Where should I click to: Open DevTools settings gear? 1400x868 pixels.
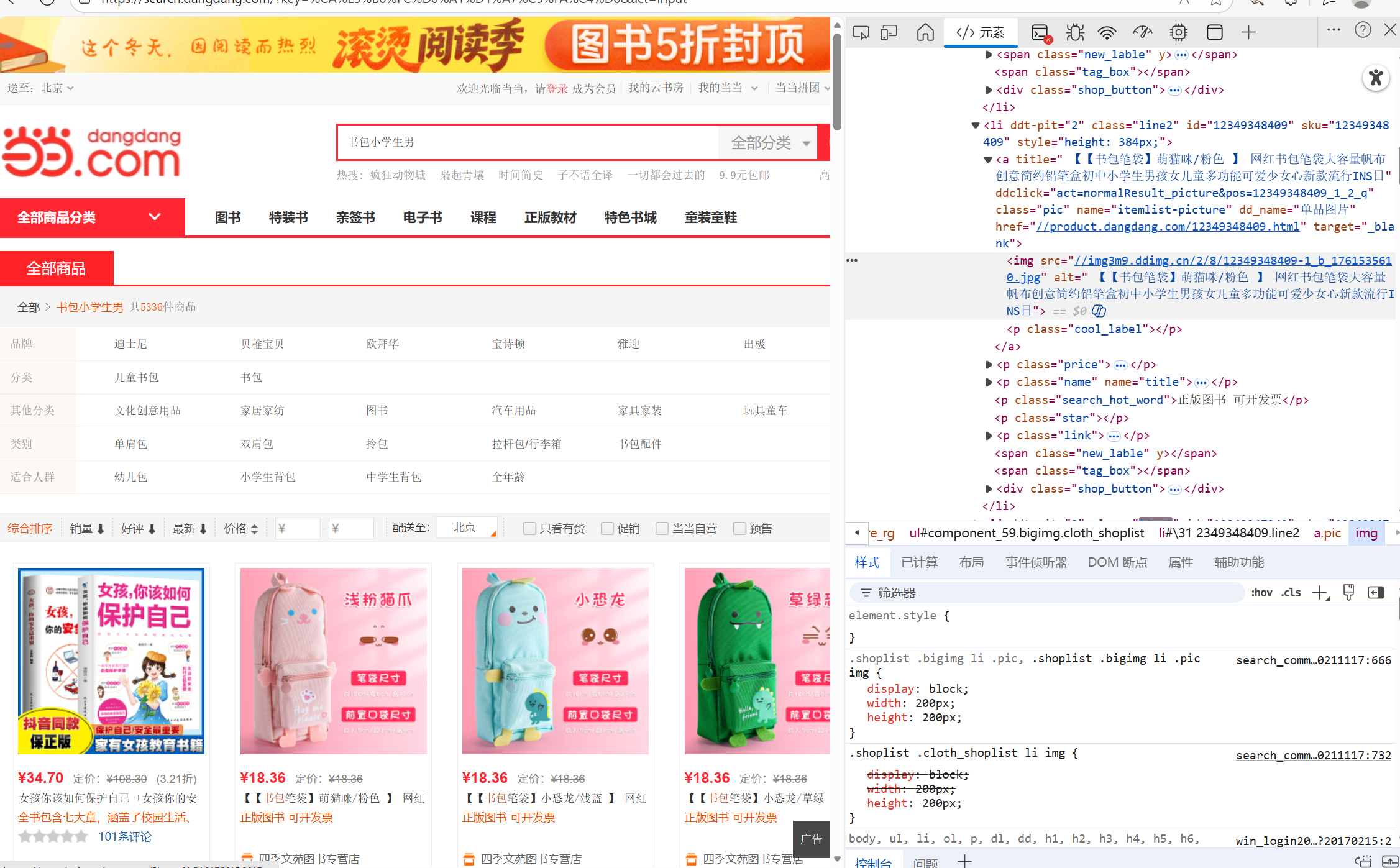click(x=1178, y=32)
